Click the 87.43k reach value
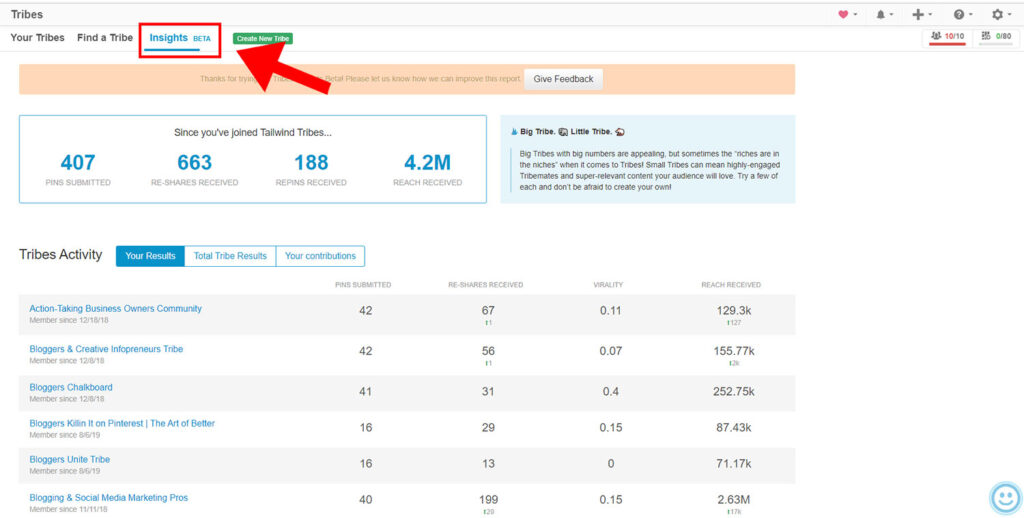Screen dimensions: 1024x518 click(733, 428)
